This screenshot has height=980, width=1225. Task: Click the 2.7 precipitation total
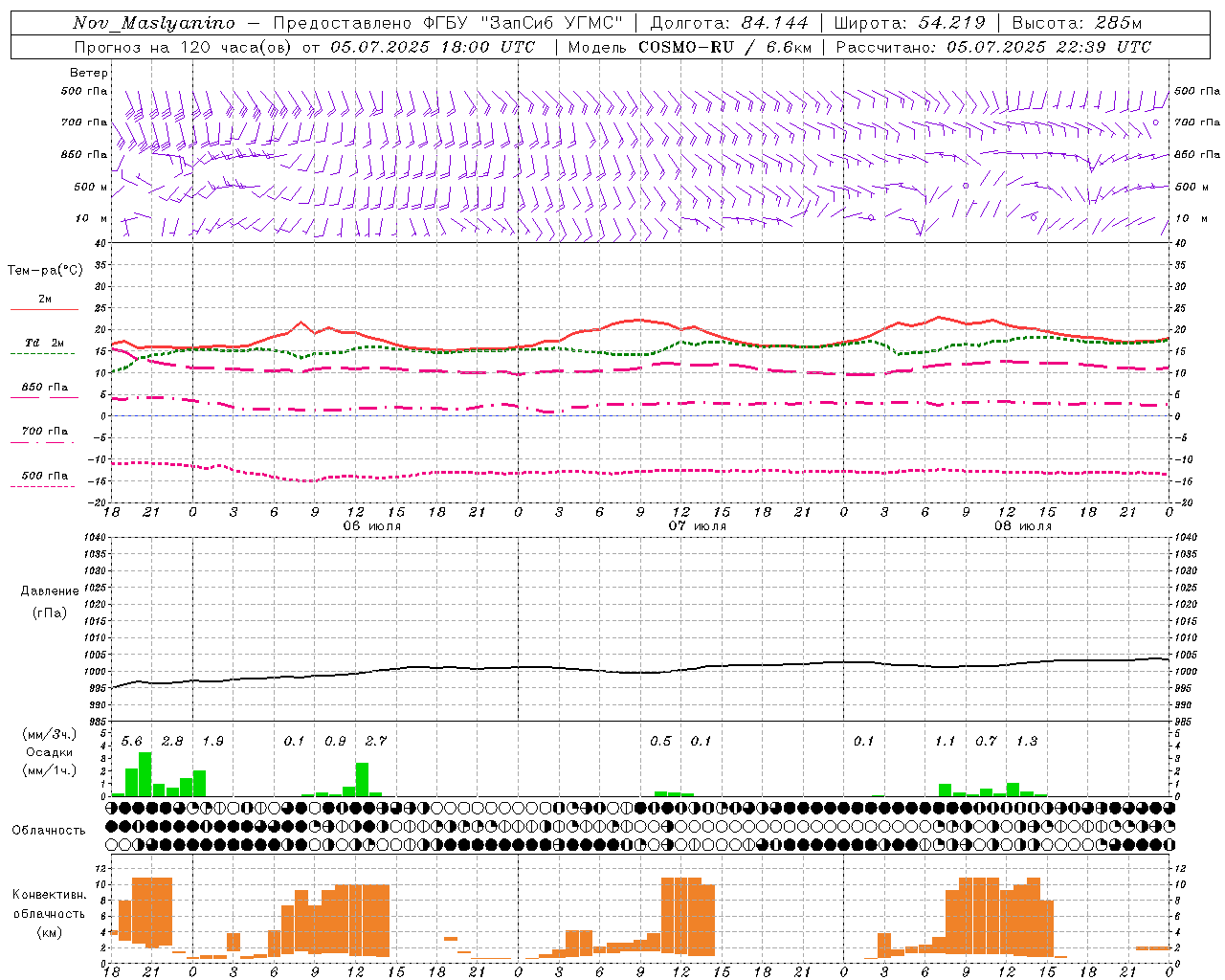click(x=376, y=742)
